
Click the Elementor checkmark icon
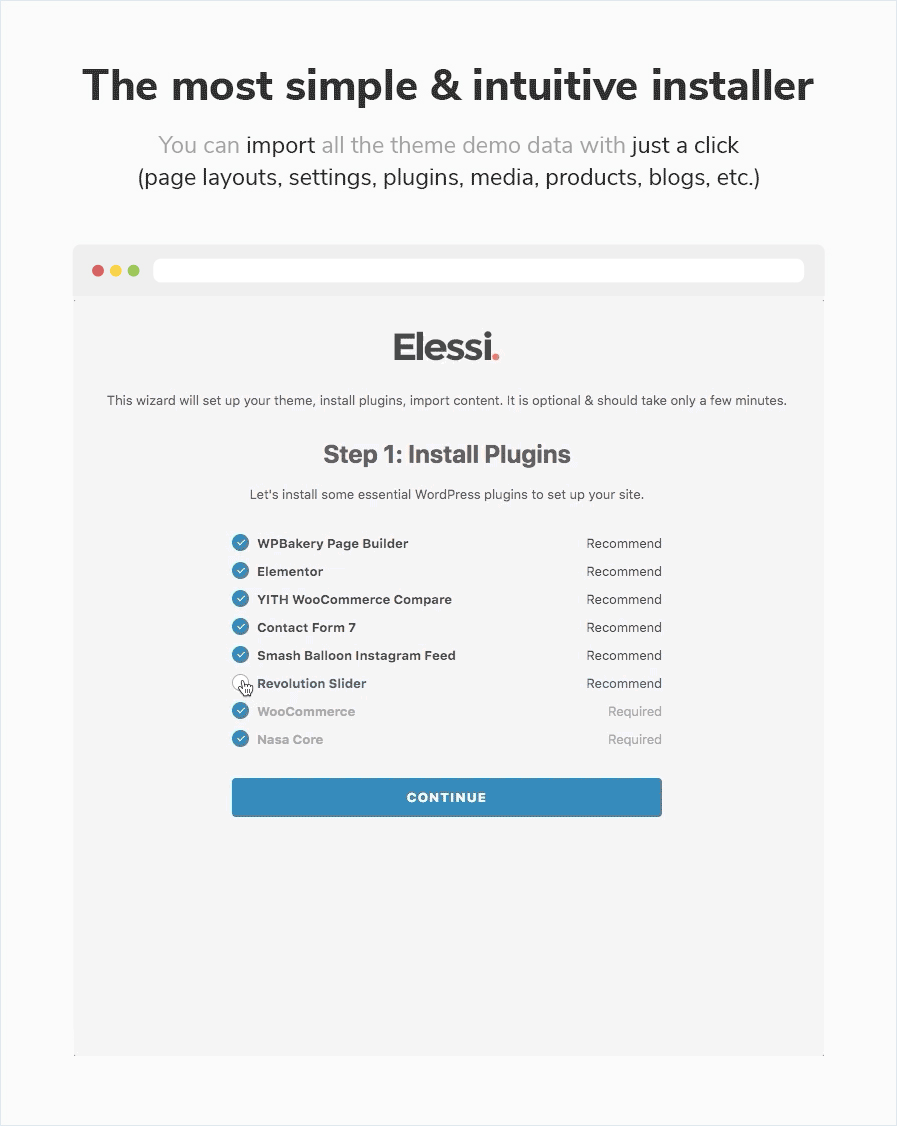tap(240, 570)
